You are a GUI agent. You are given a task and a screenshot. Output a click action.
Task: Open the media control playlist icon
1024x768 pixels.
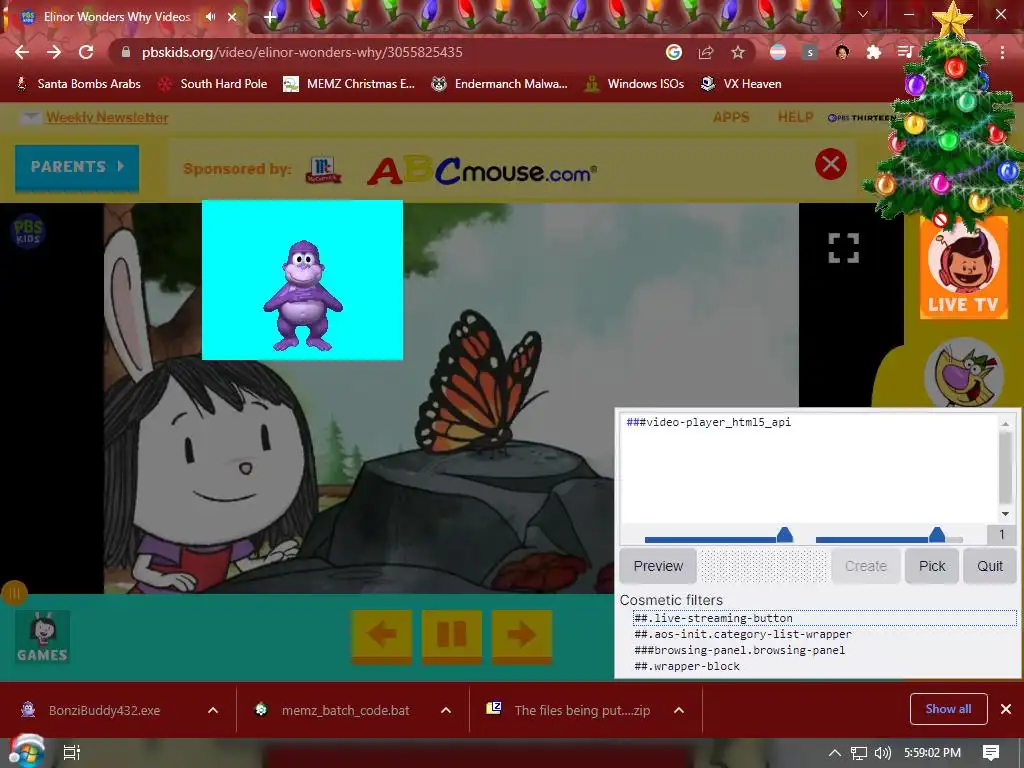click(905, 52)
